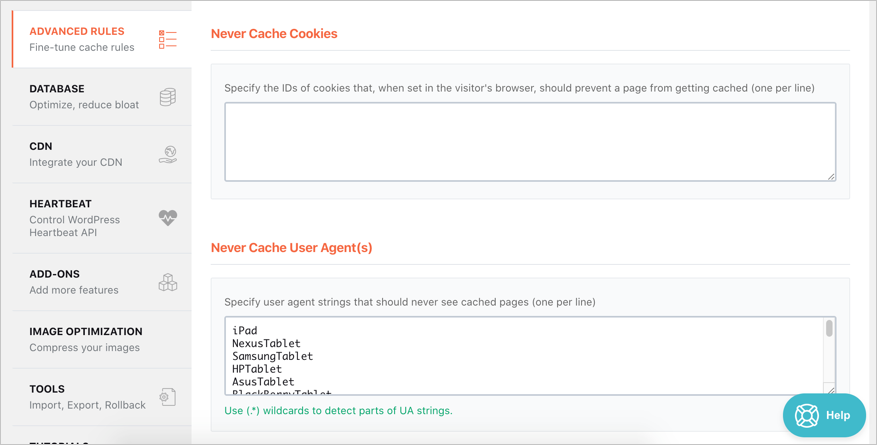
Task: Click the user agents list scrollbar
Action: [x=829, y=330]
